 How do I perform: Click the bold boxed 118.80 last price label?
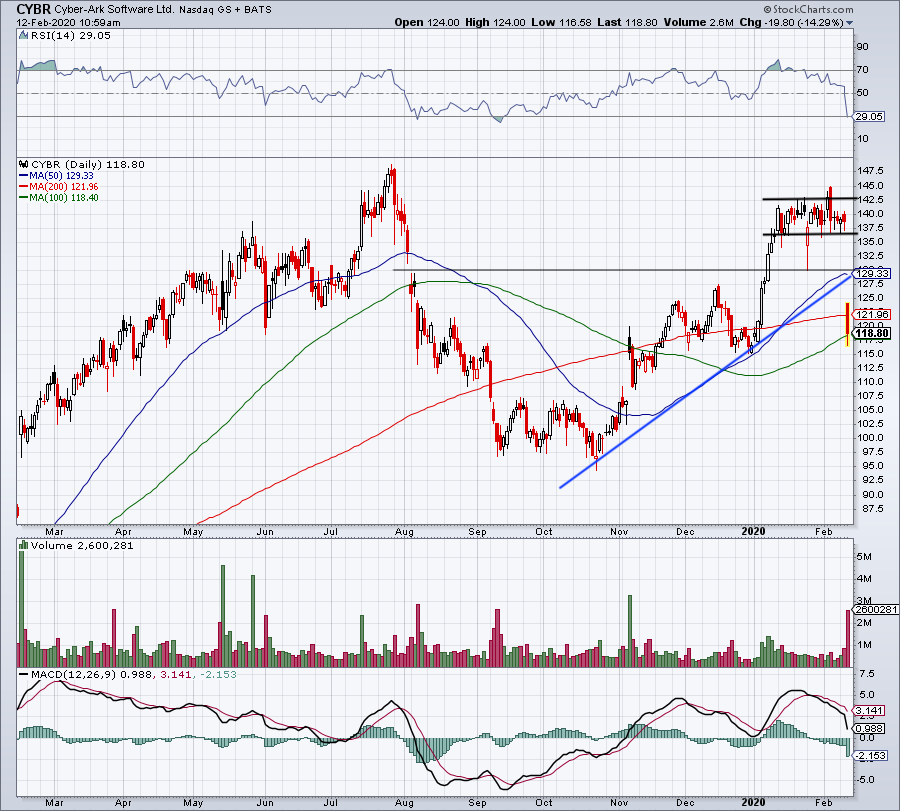pos(872,333)
